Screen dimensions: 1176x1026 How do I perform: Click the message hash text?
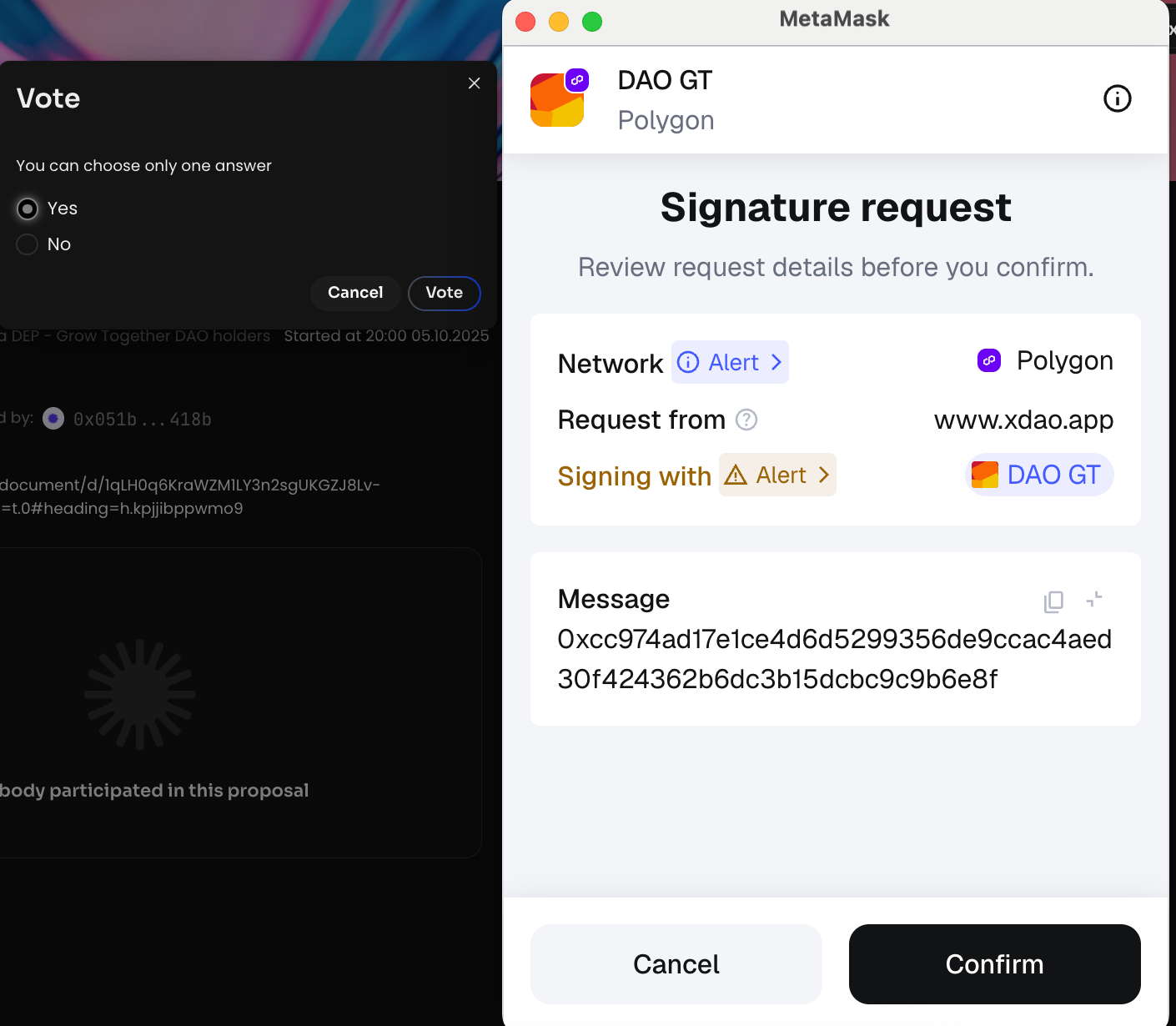click(x=834, y=659)
